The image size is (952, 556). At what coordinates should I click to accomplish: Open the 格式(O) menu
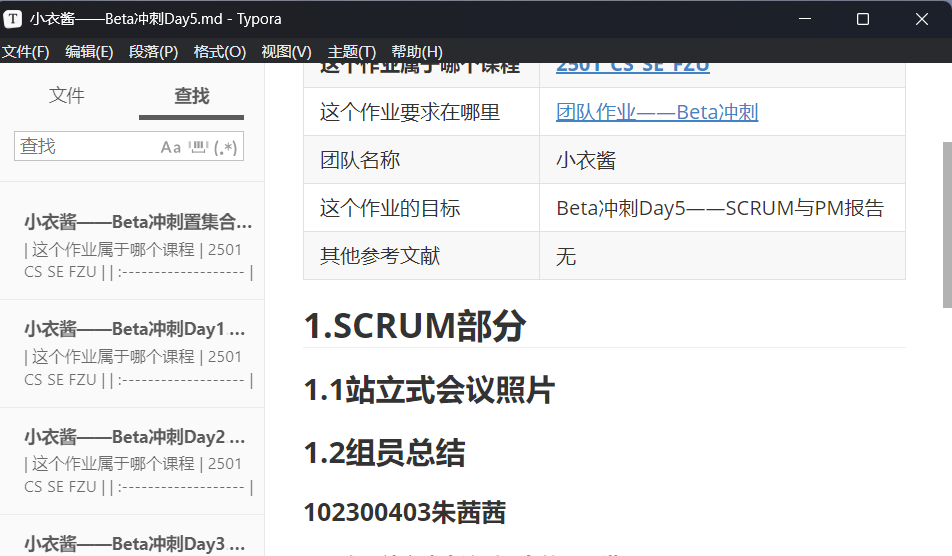pos(220,52)
